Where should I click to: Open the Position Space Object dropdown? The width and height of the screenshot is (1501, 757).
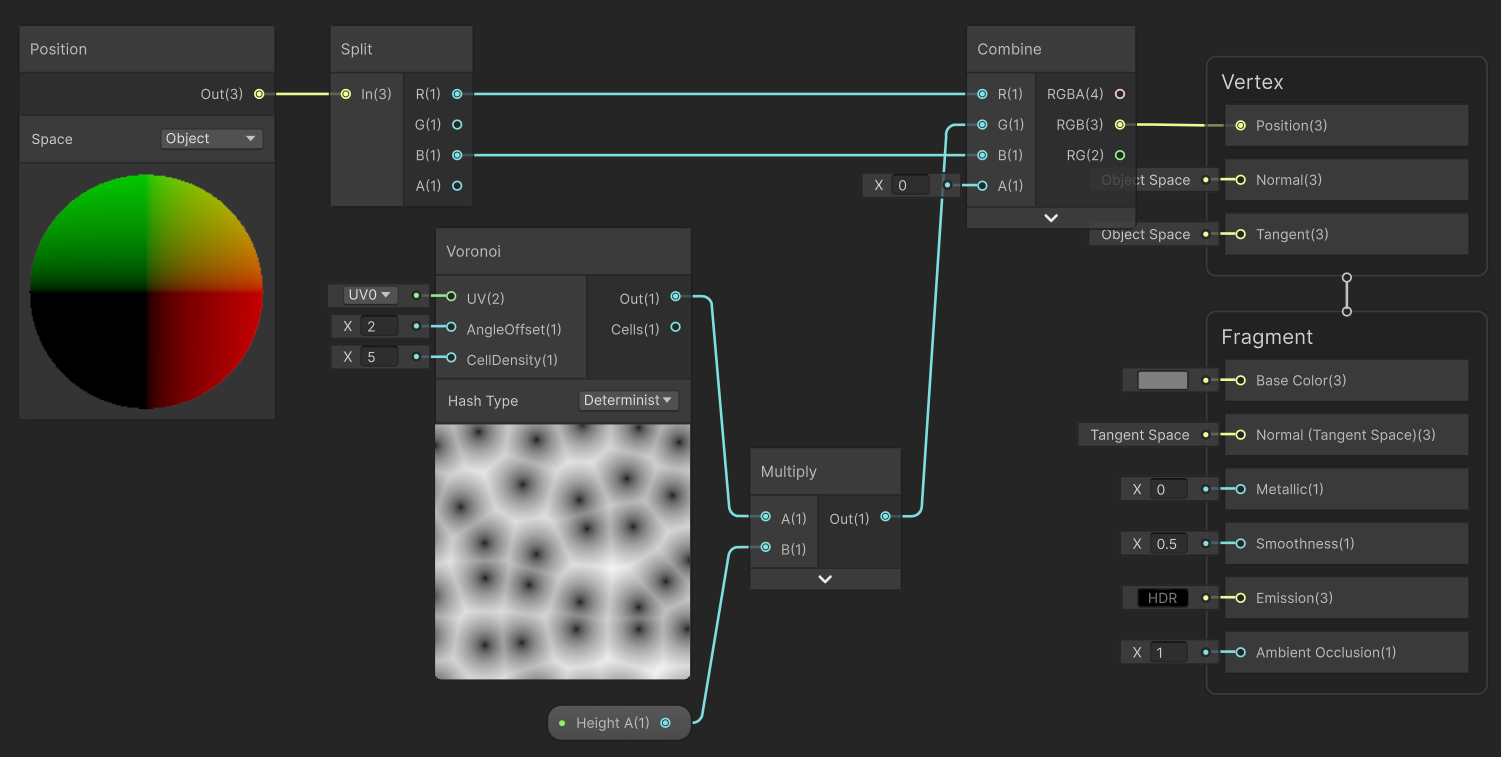pyautogui.click(x=211, y=139)
